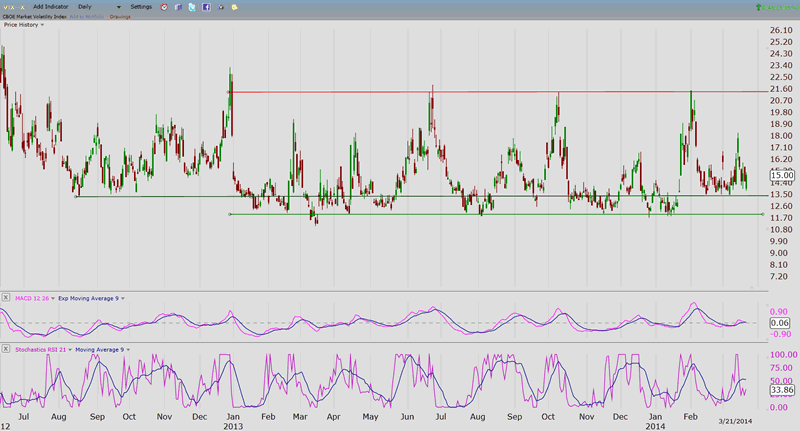The height and width of the screenshot is (431, 800).
Task: Close the MACD indicator panel
Action: [x=6, y=298]
